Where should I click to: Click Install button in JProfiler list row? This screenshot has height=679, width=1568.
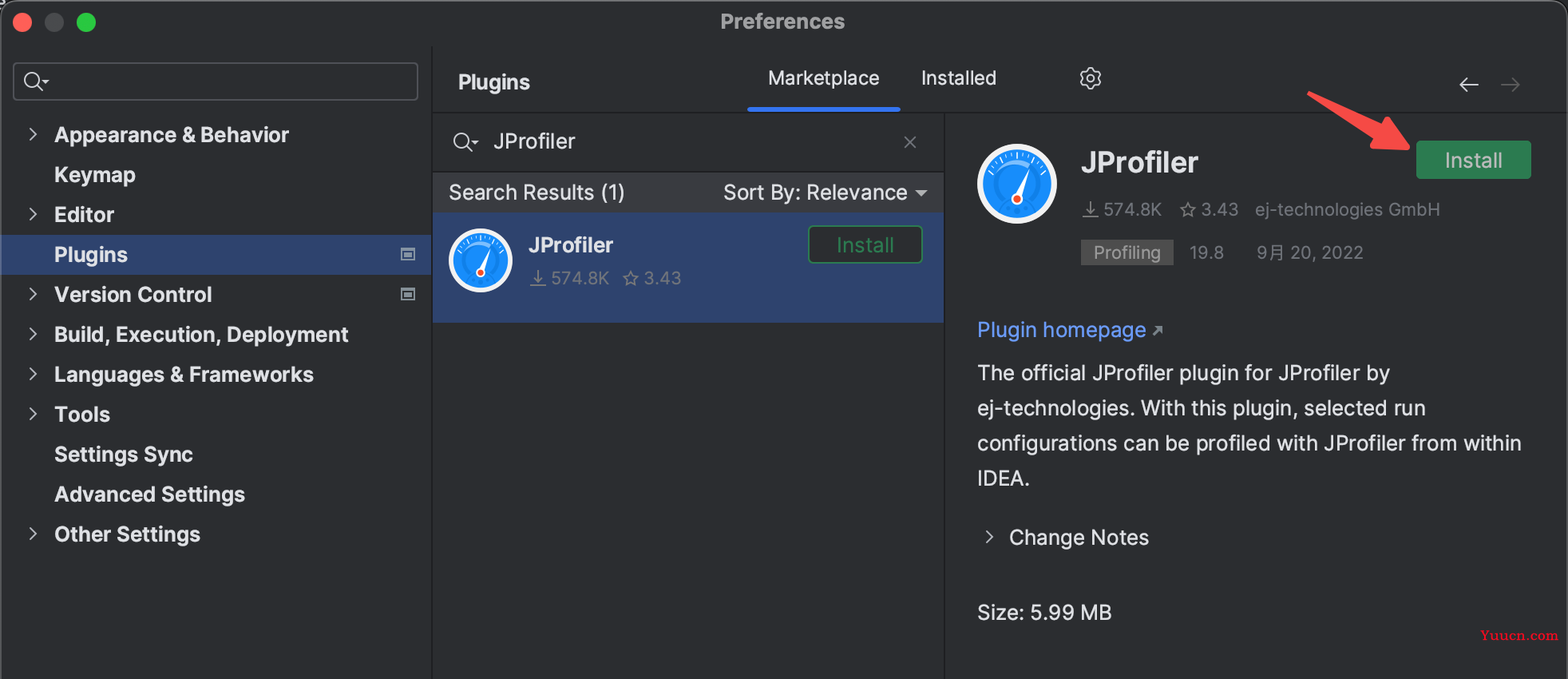pos(865,244)
